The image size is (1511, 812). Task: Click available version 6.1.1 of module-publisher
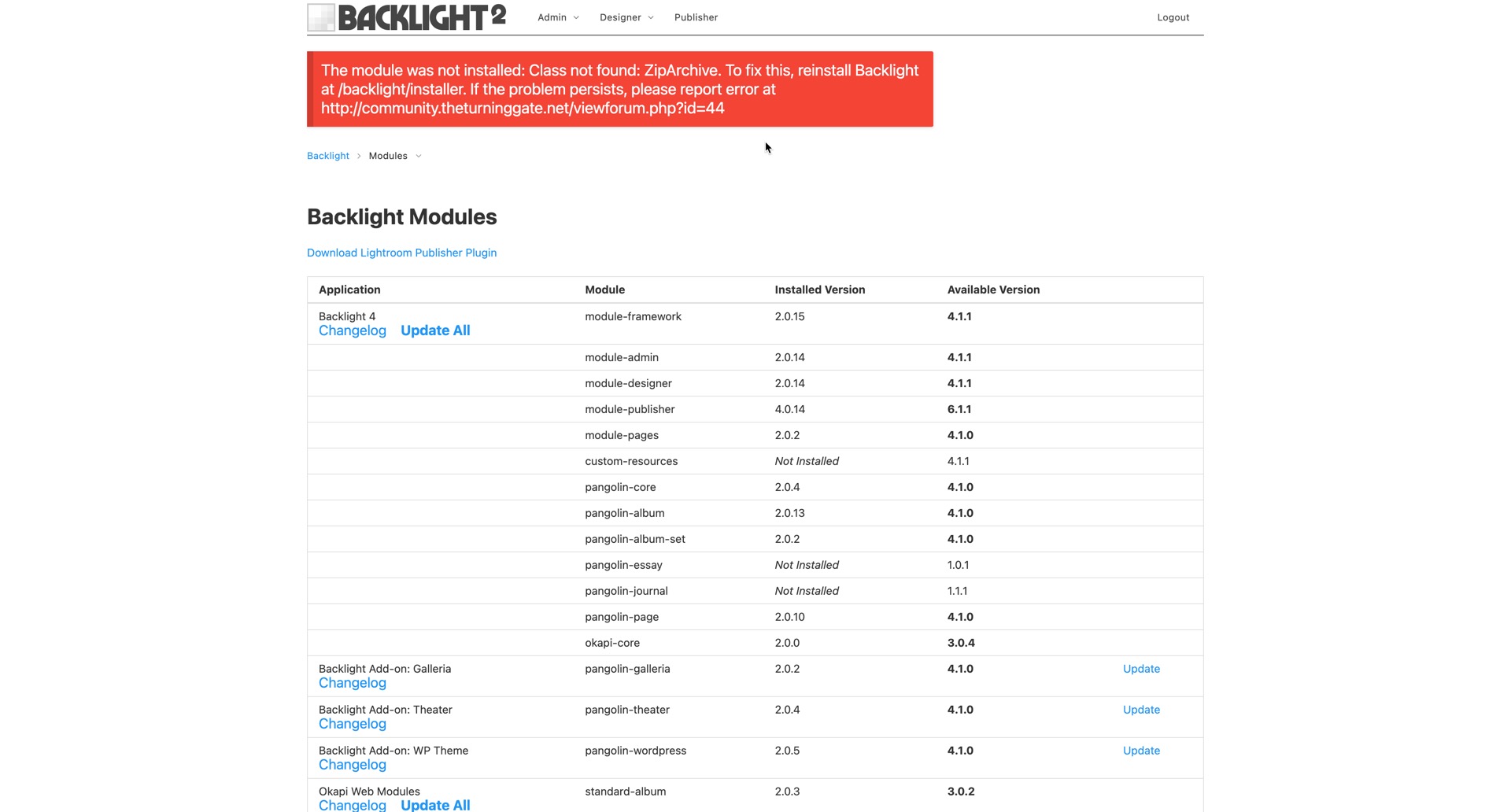click(x=959, y=409)
